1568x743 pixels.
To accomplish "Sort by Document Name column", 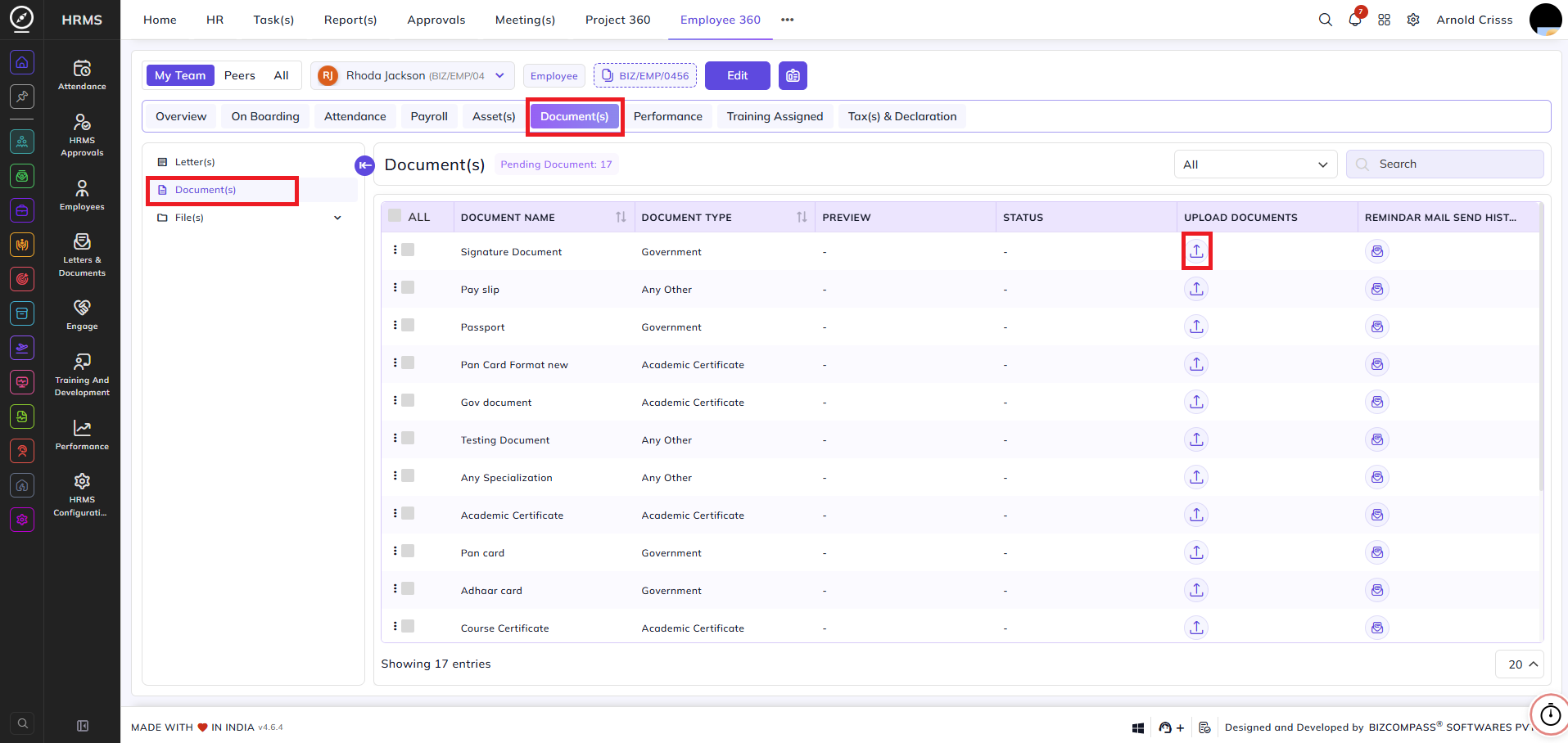I will pos(621,217).
